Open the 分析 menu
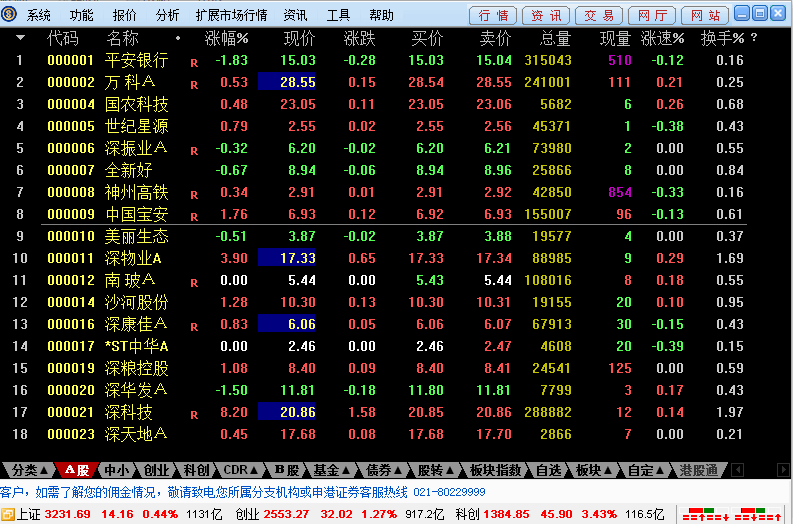Viewport: 793px width, 524px height. (x=167, y=15)
